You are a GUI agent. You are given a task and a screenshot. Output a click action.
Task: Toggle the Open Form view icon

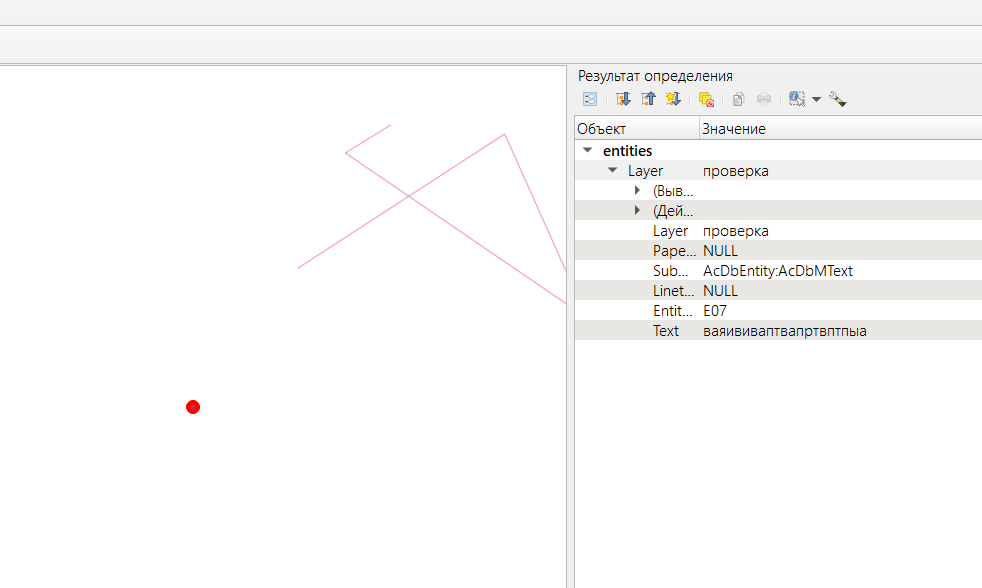pos(590,99)
